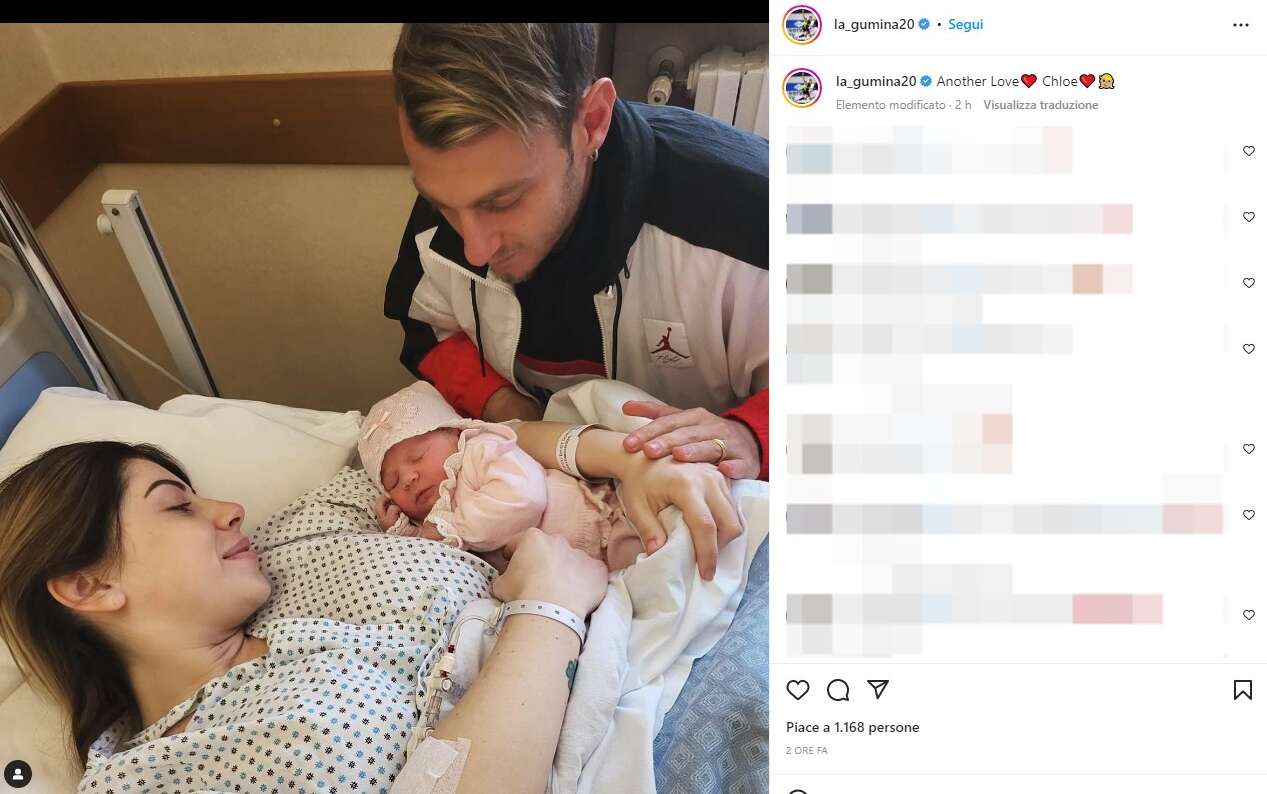
Task: Share the post via paper plane icon
Action: coord(878,689)
